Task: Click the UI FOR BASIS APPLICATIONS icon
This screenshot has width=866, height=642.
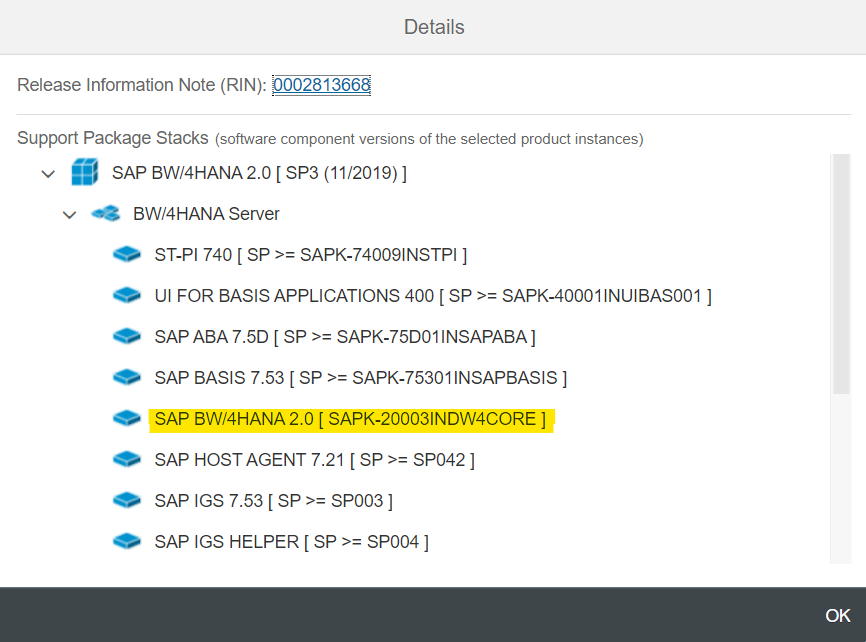Action: [126, 295]
